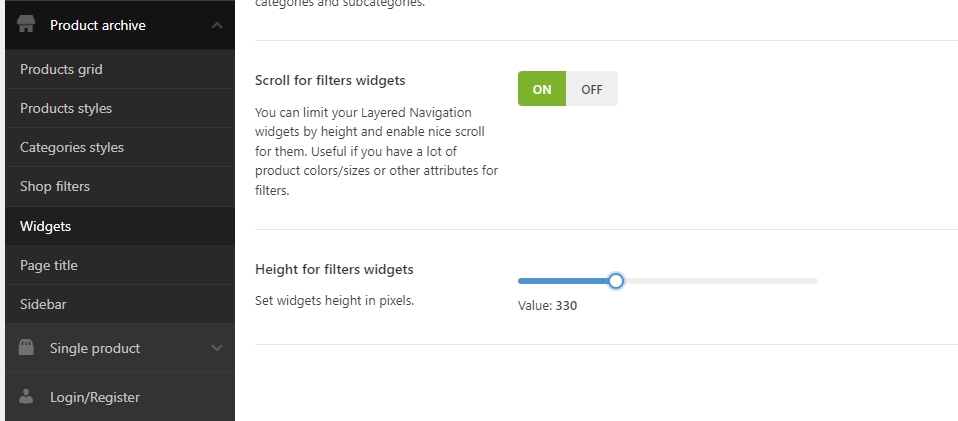958x421 pixels.
Task: Click the Single product bag icon
Action: 27,348
